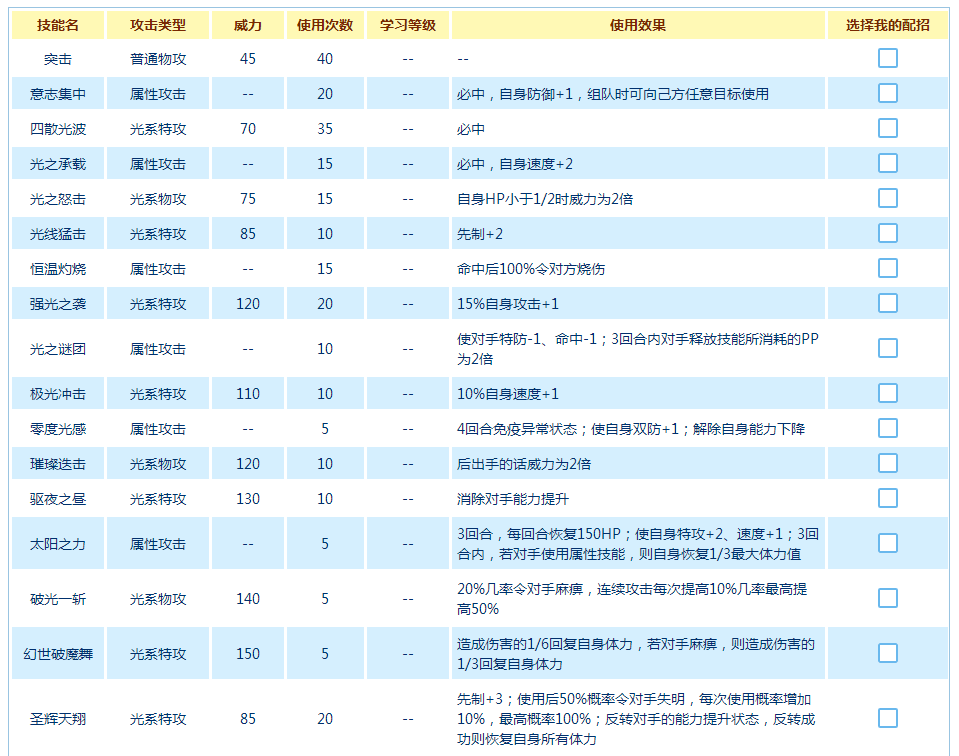959x756 pixels.
Task: Select the 破光一斩 skill checkbox
Action: [887, 598]
